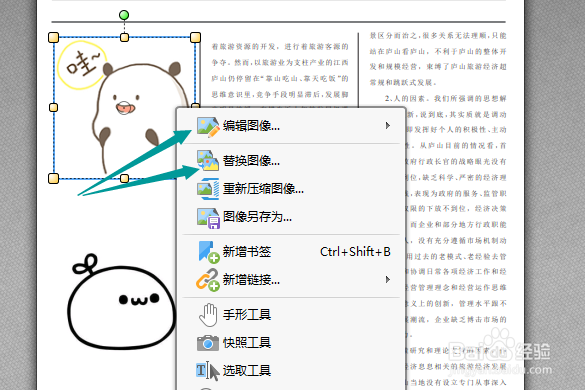Select 选取工具 in the context menu
Screen dimensions: 585x390
pos(291,371)
